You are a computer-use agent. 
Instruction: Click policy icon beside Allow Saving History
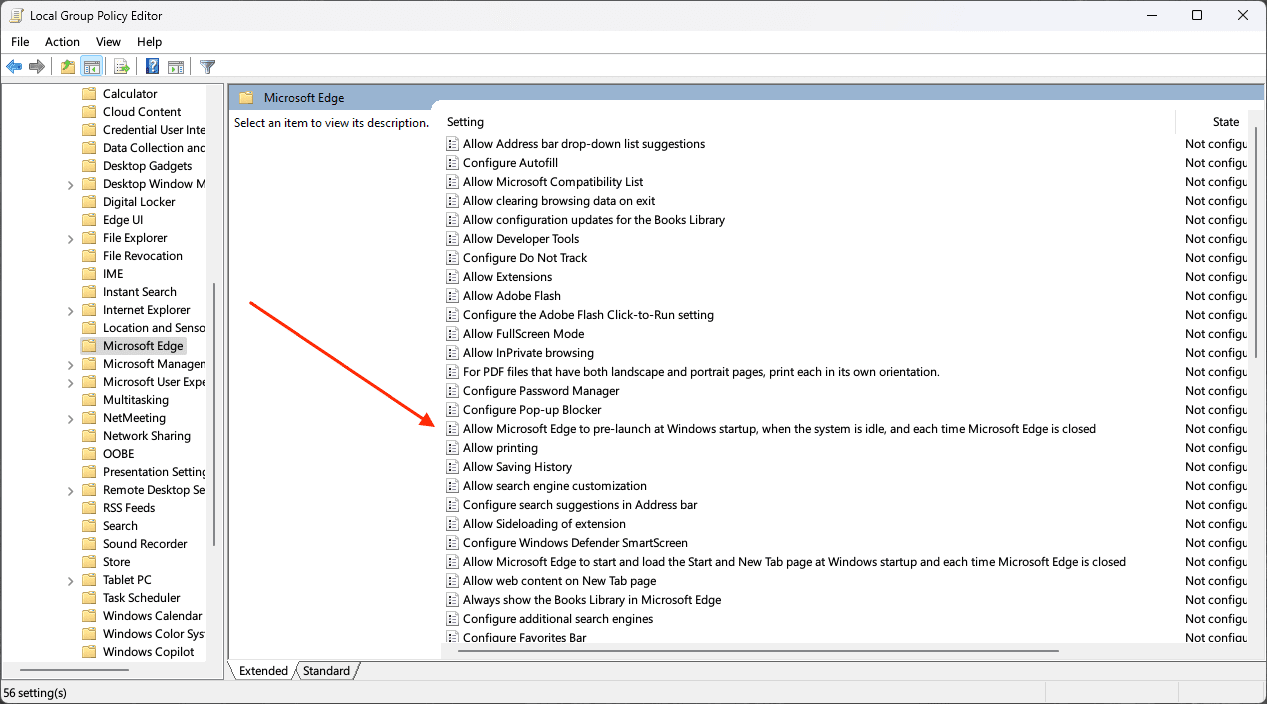(x=453, y=467)
